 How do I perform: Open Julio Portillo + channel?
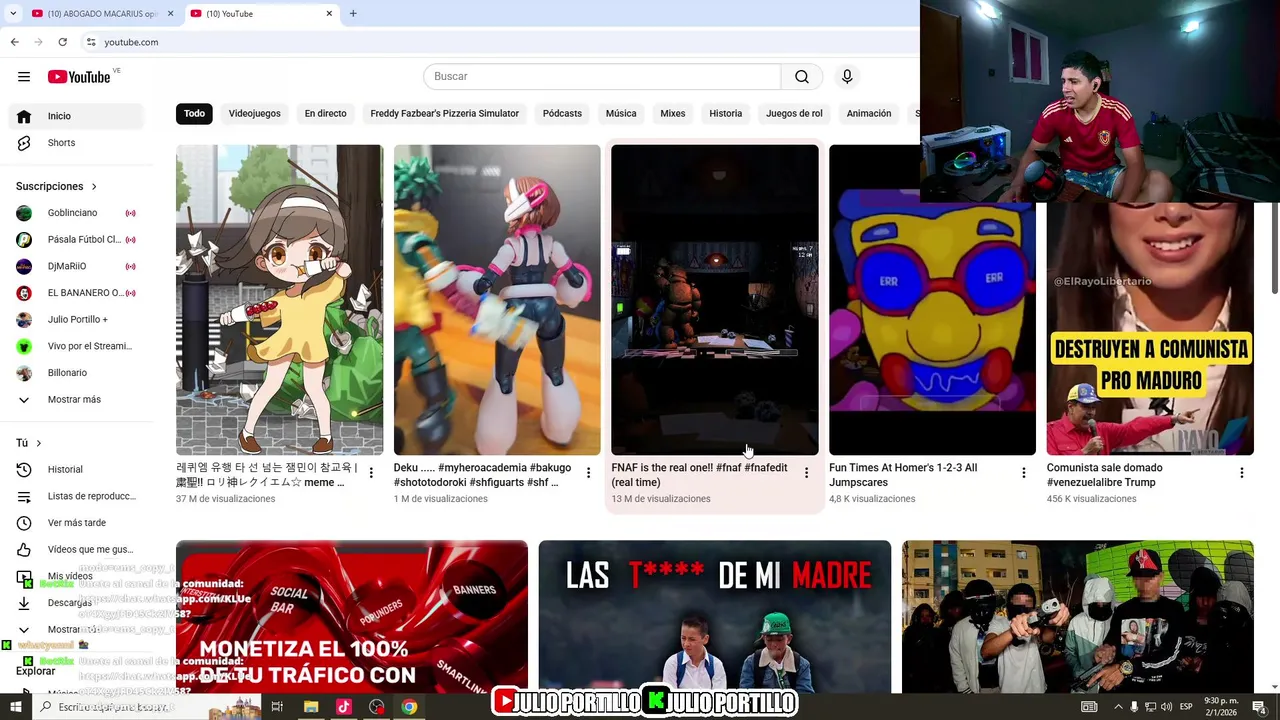[76, 319]
